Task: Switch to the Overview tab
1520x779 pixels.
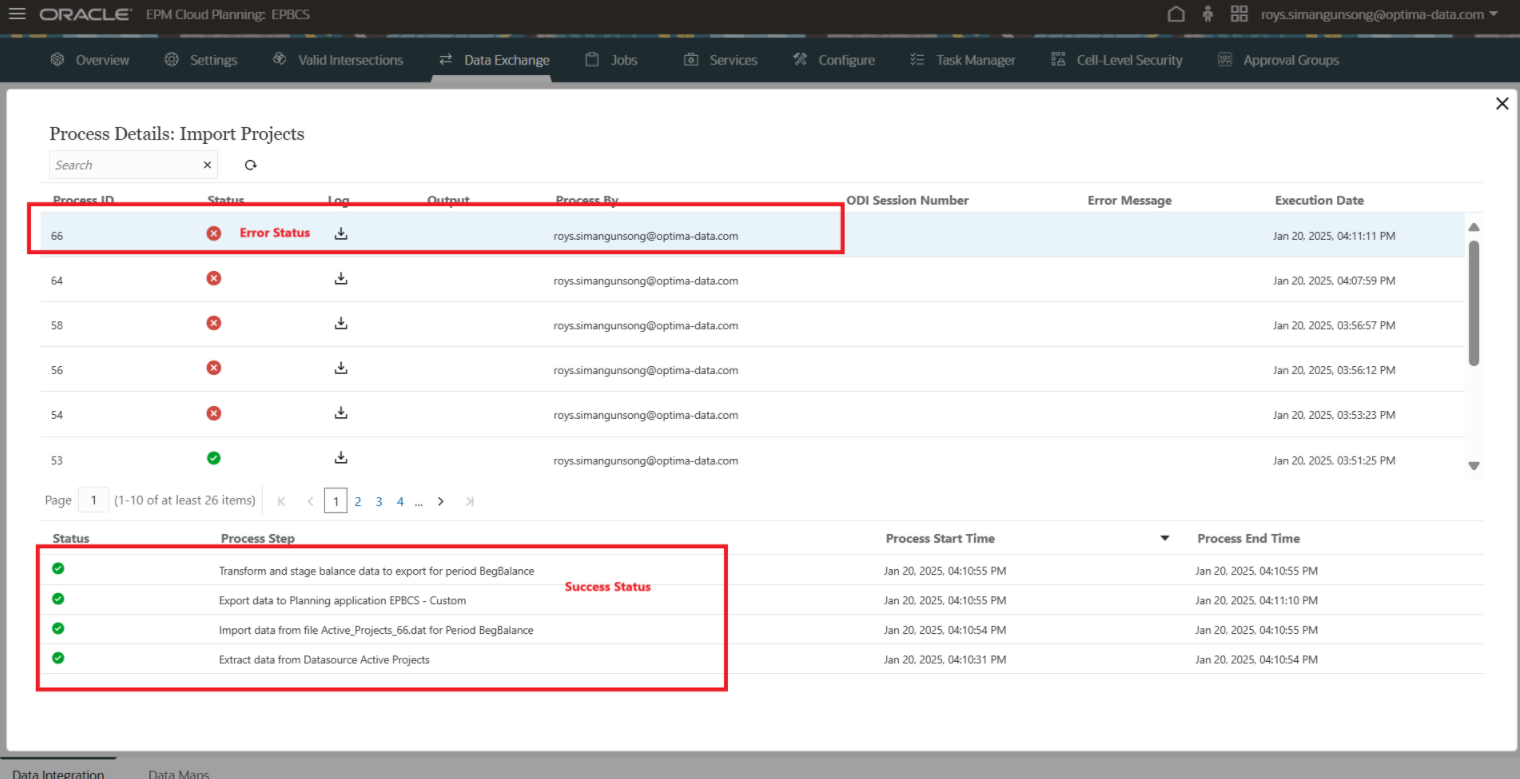Action: 90,60
